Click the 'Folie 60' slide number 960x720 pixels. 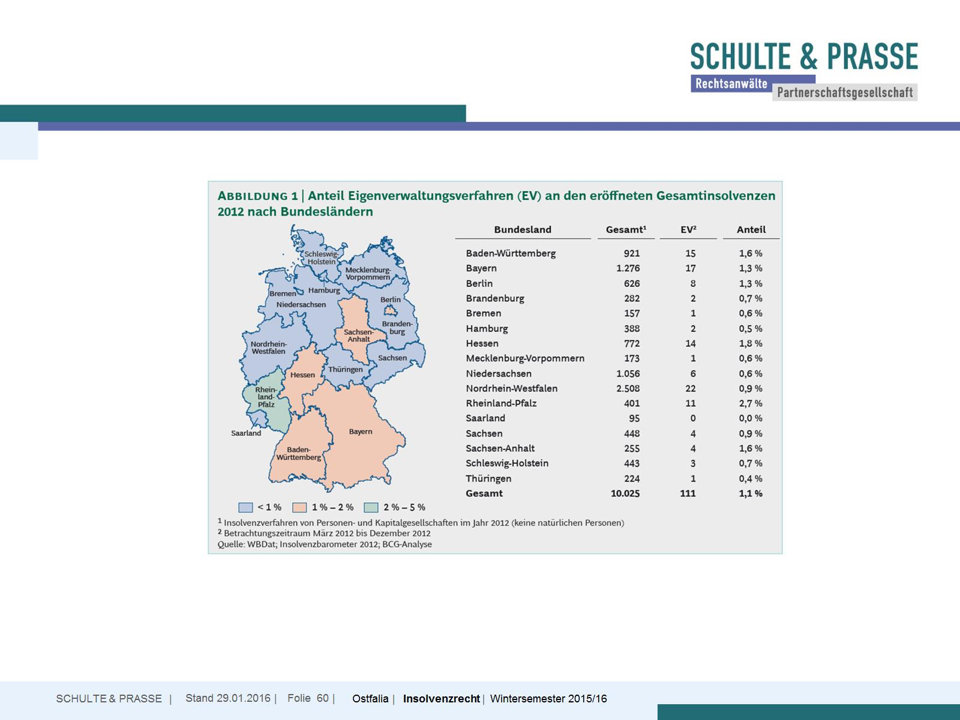click(308, 698)
